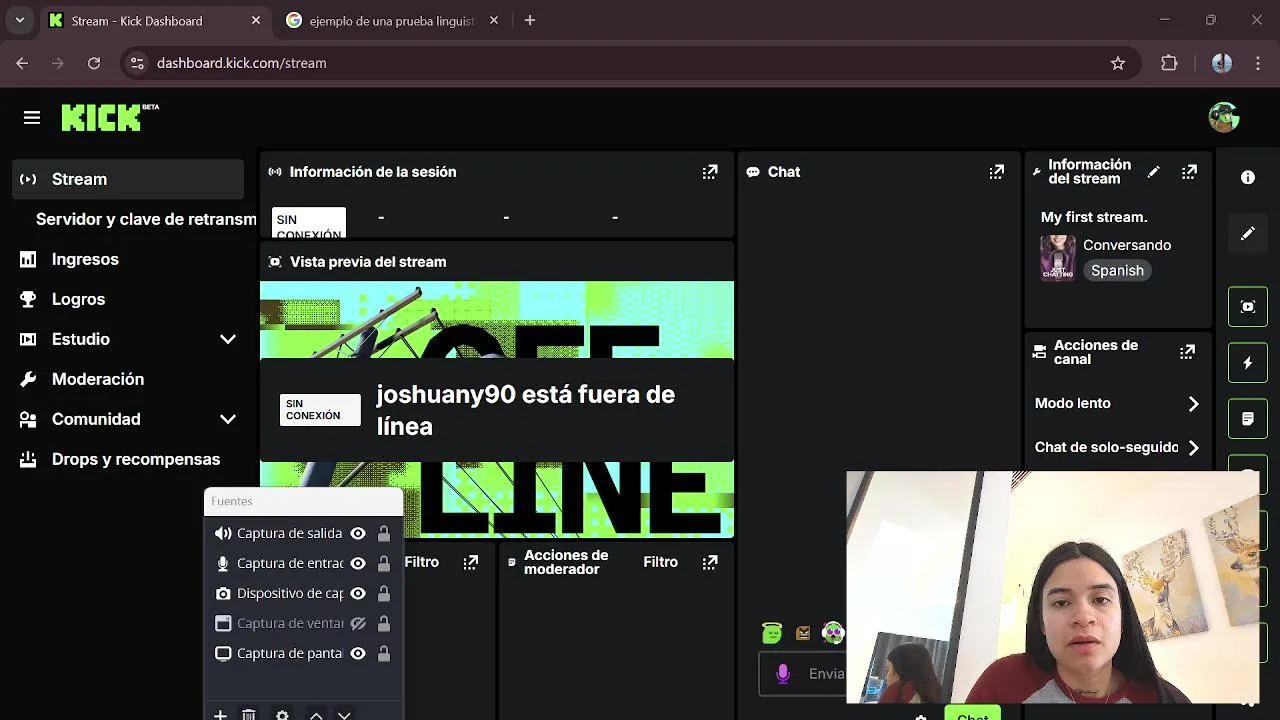Hide the Captura de pantalla source
1280x720 pixels.
(x=358, y=653)
